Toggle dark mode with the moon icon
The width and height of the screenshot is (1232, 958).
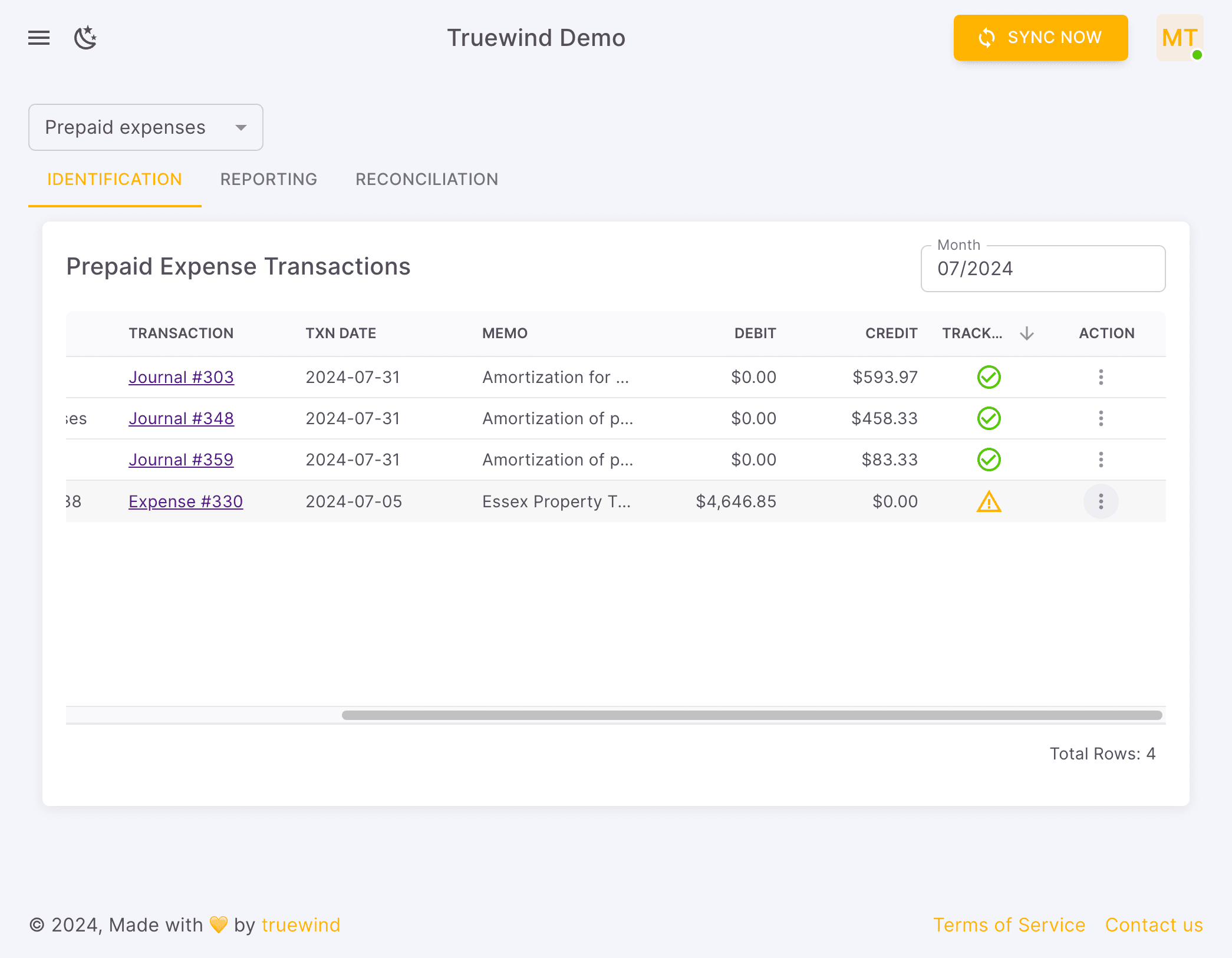[86, 37]
